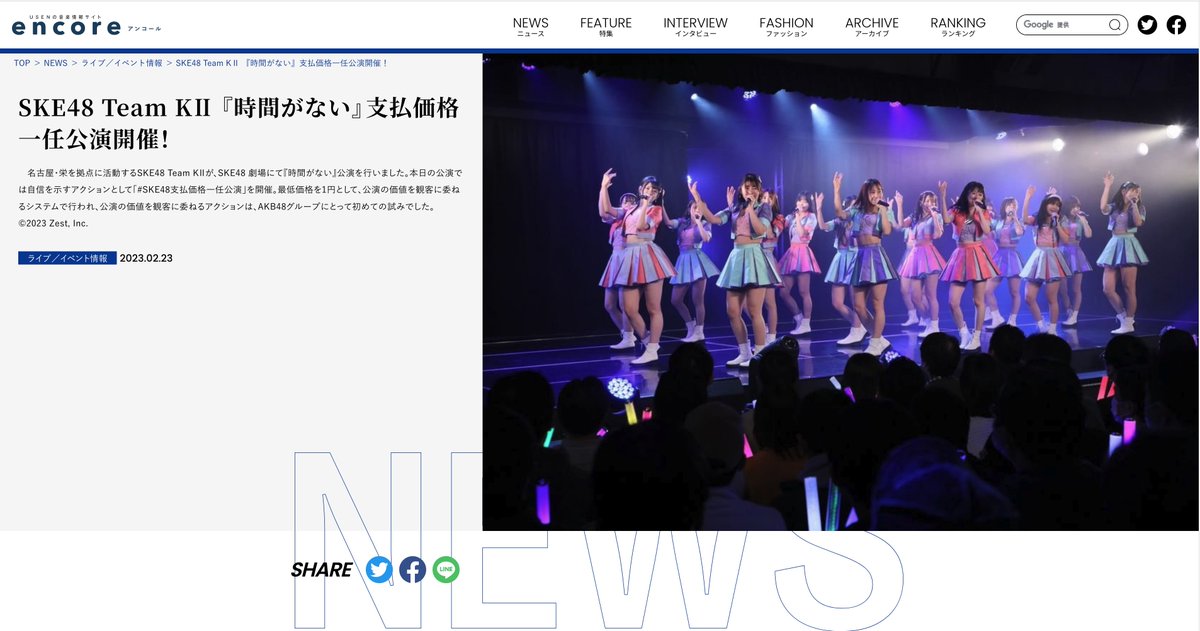
Task: Click the SKE48 Team KII breadcrumb entry
Action: tap(282, 63)
